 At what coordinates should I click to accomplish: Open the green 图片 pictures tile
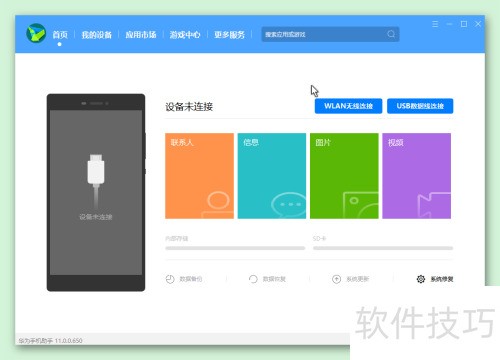(x=344, y=176)
